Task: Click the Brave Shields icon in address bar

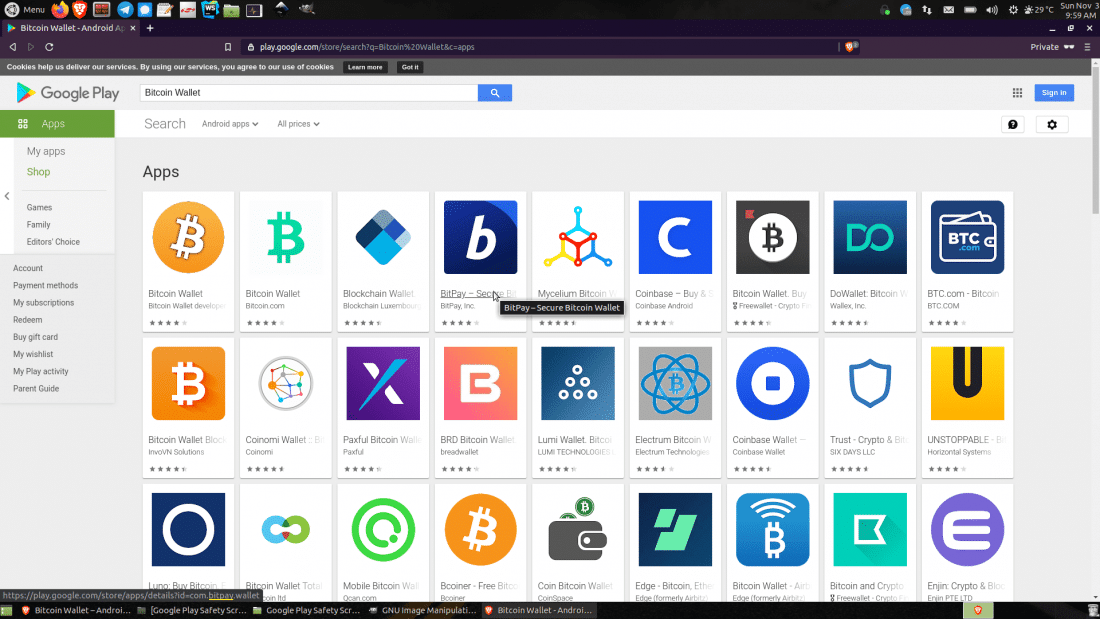Action: point(850,46)
